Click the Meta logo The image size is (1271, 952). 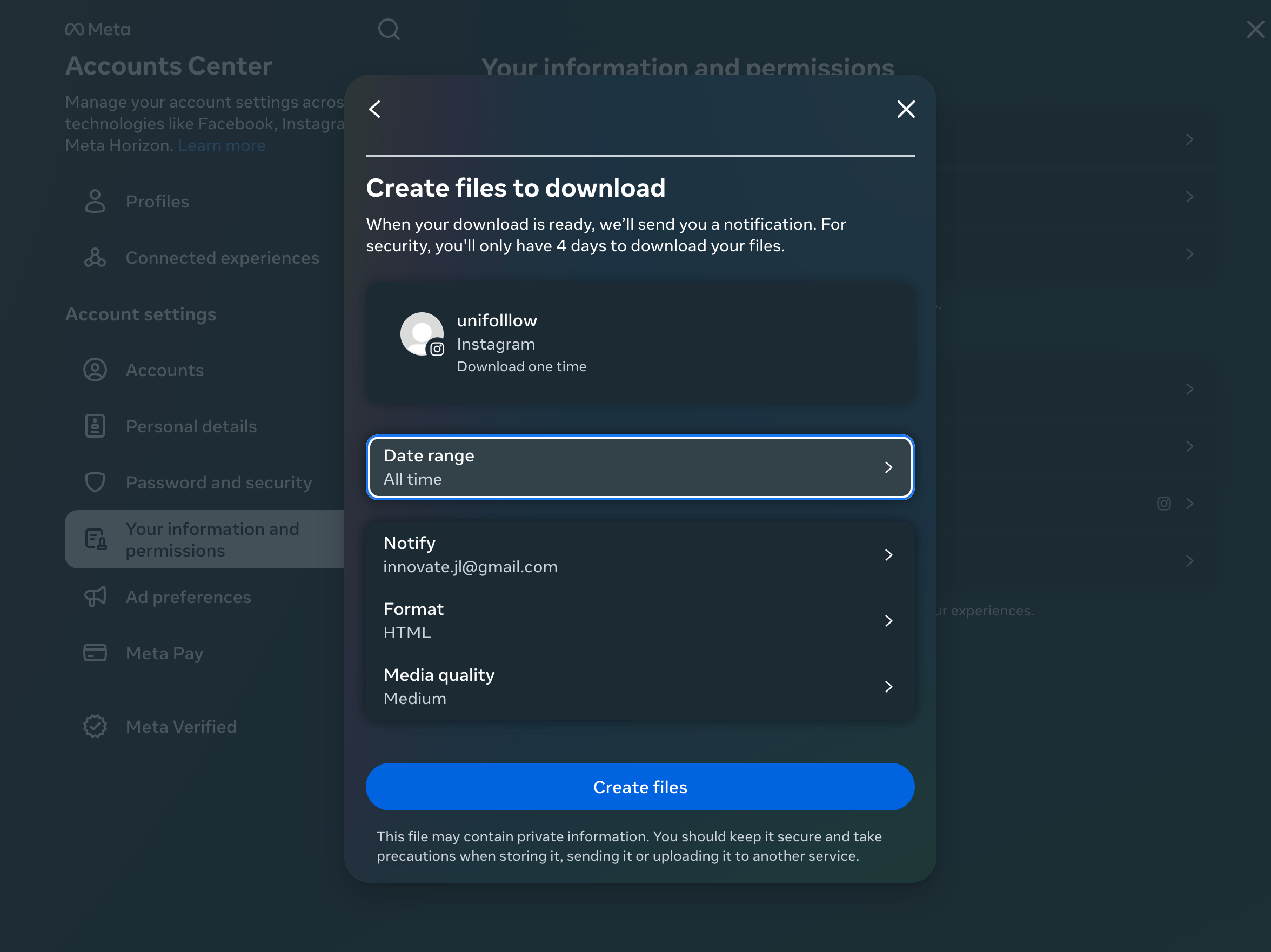click(x=98, y=29)
